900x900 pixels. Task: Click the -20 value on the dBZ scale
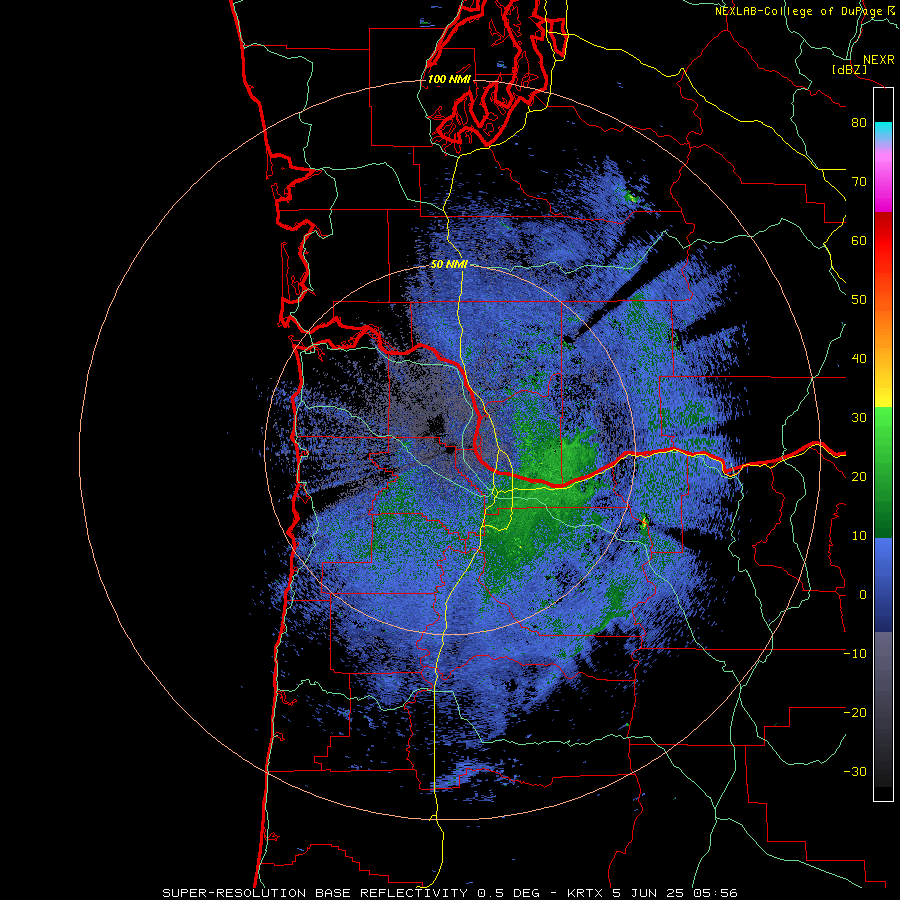click(x=855, y=713)
